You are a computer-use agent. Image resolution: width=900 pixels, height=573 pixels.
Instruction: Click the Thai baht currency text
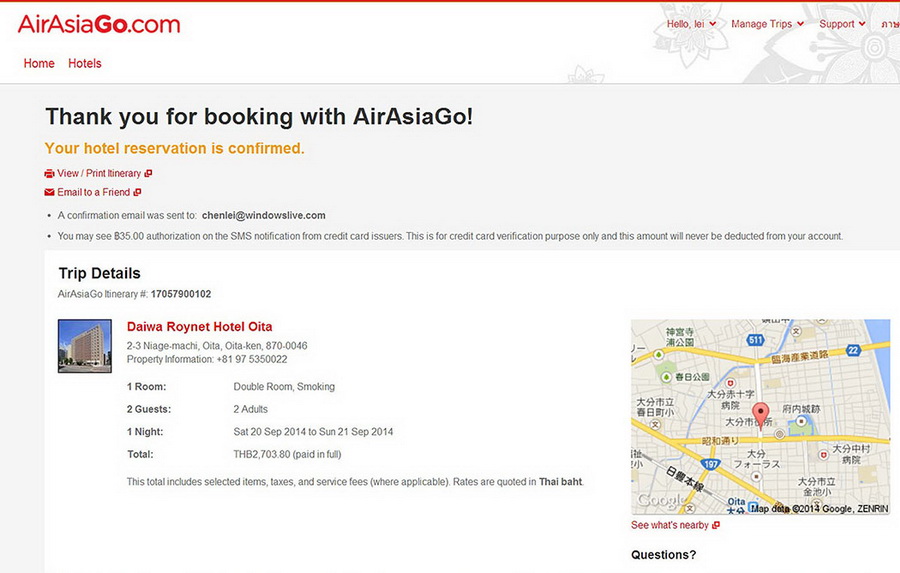tap(560, 482)
